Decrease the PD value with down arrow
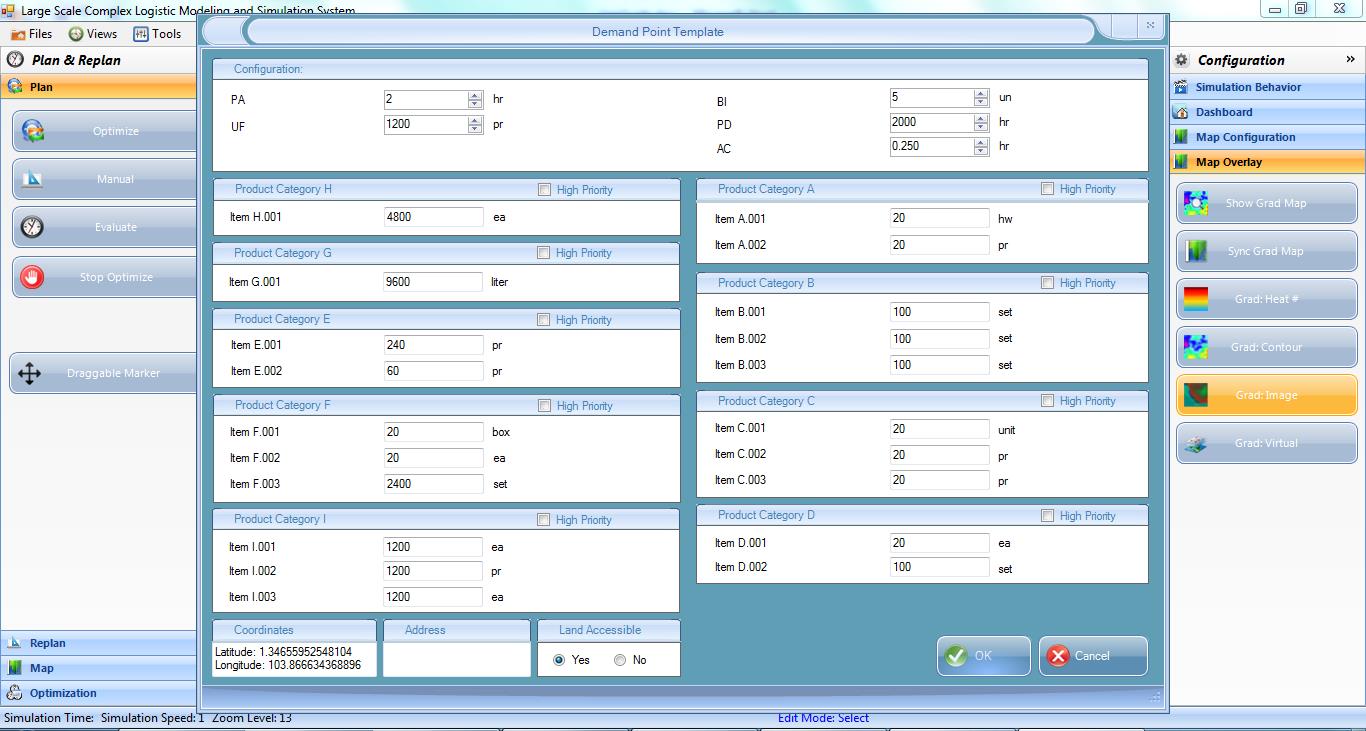 981,127
